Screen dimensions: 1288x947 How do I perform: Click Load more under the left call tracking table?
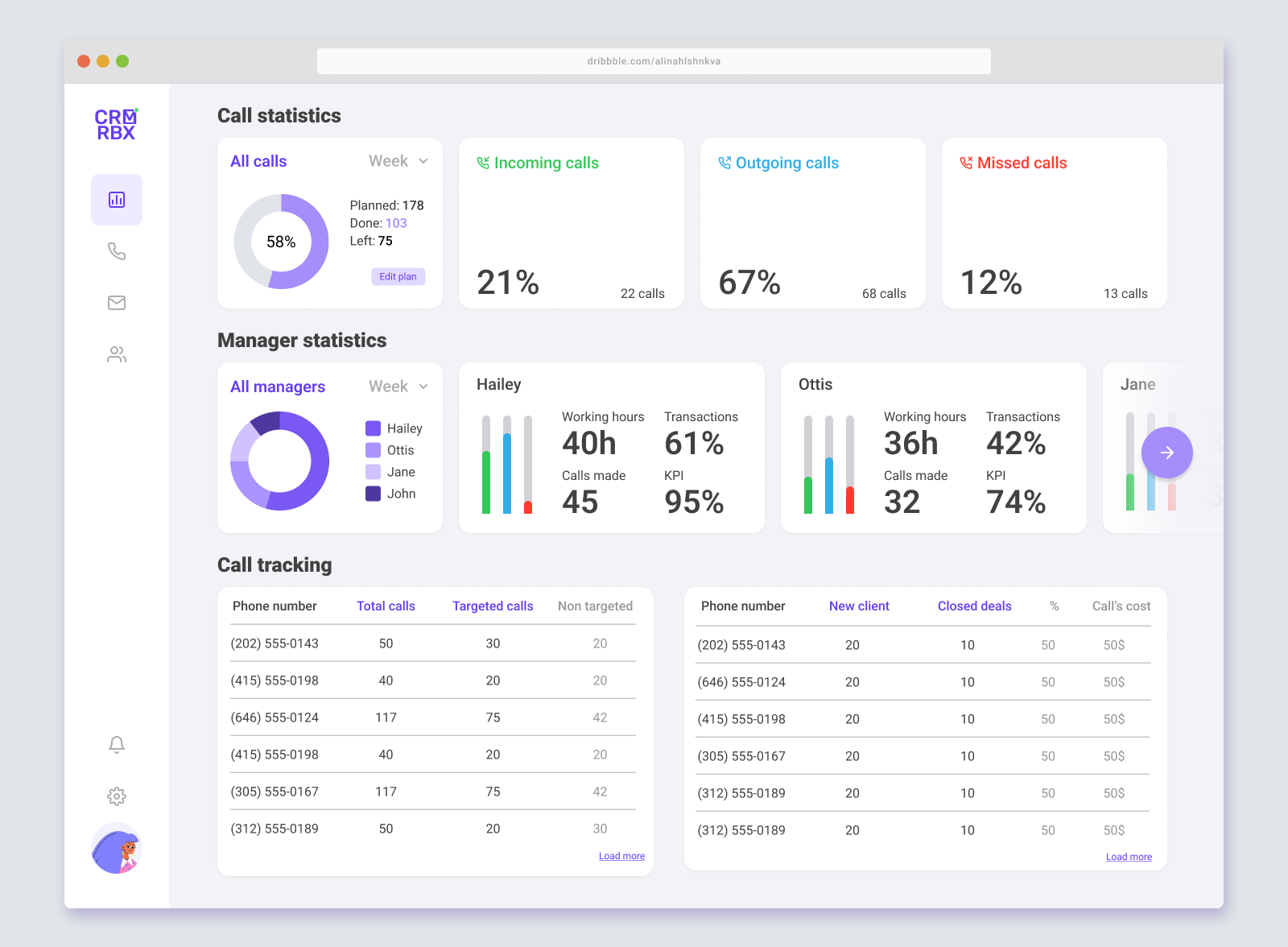[x=621, y=856]
